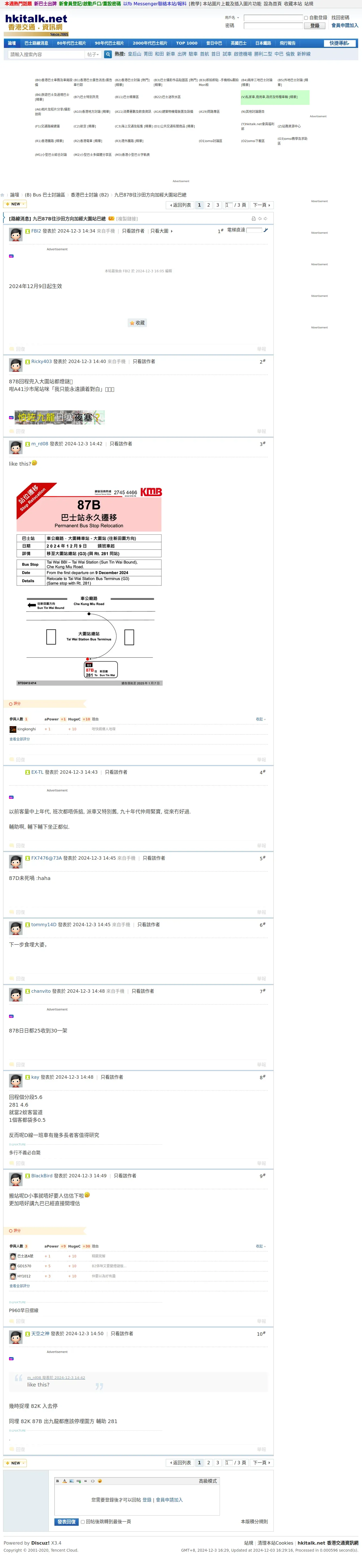Screen dimensions: 362x1568
Task: Go to page 2 in top pagination
Action: pos(209,205)
